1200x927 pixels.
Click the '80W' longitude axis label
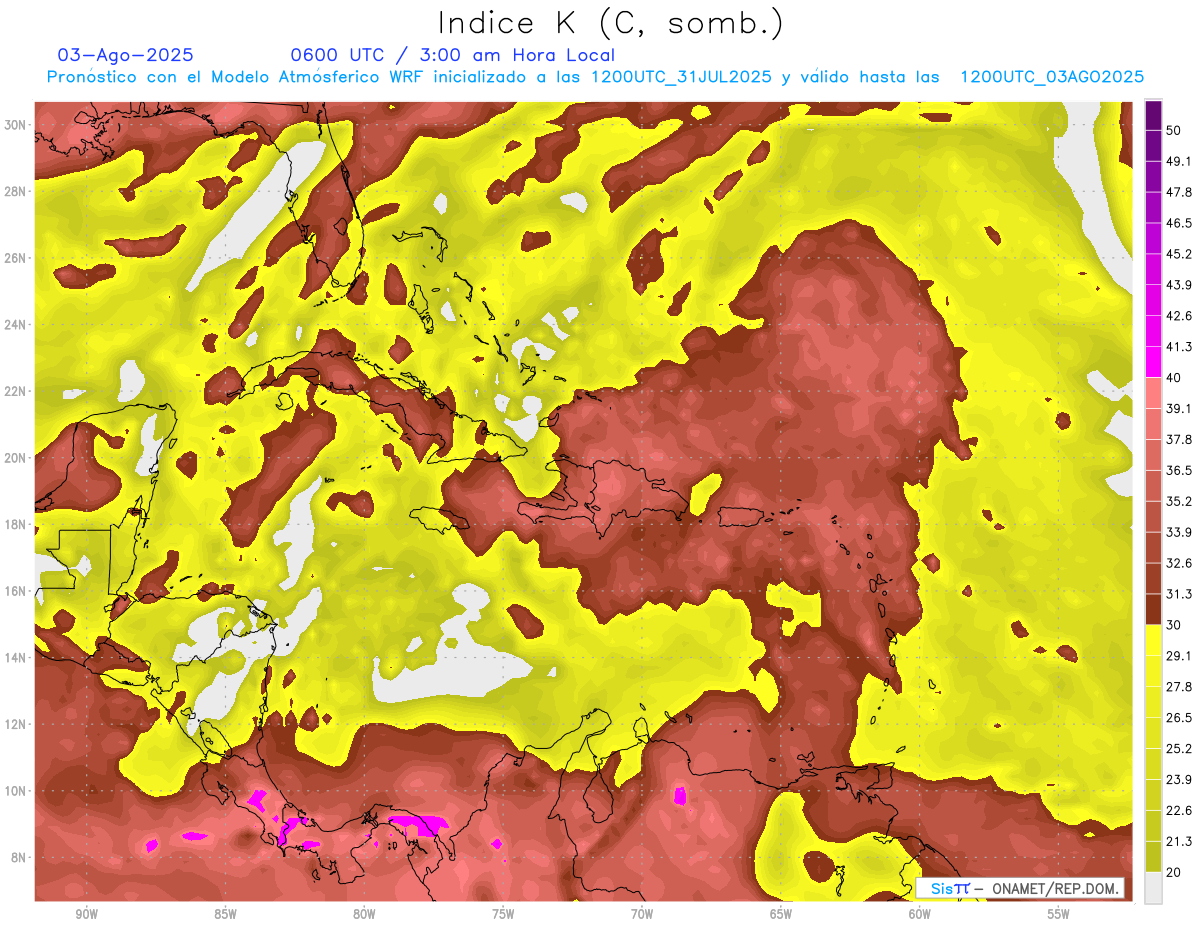(364, 914)
